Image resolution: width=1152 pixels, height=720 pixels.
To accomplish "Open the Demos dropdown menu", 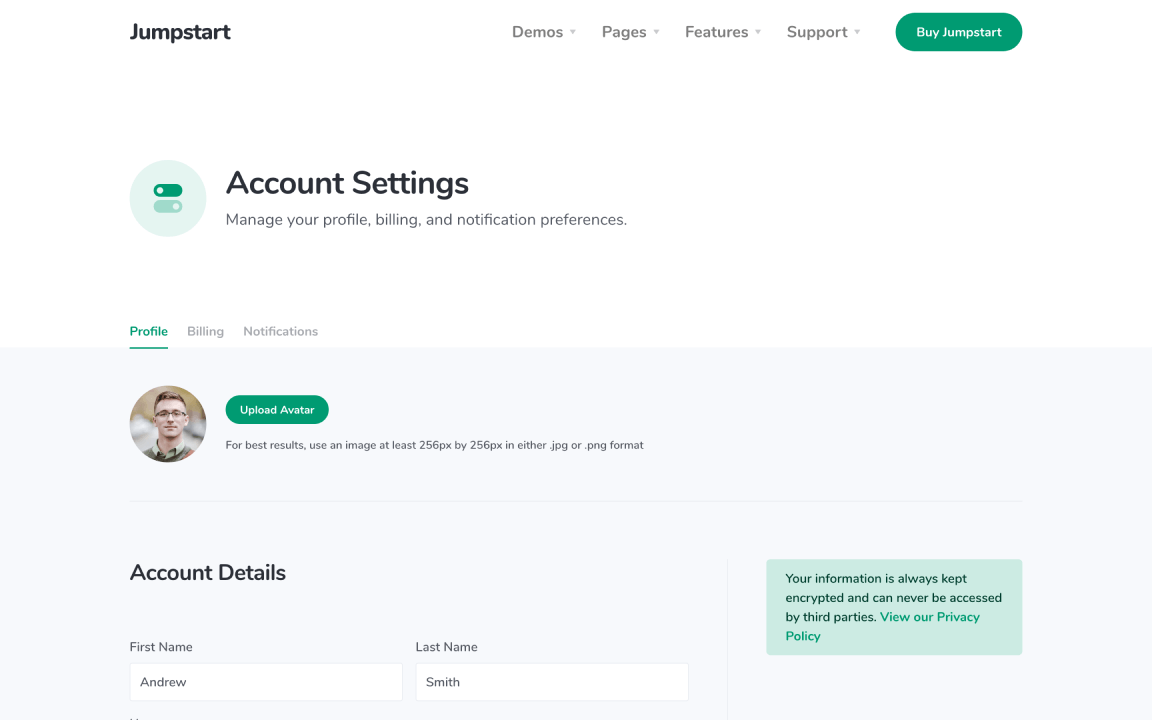I will (x=544, y=32).
